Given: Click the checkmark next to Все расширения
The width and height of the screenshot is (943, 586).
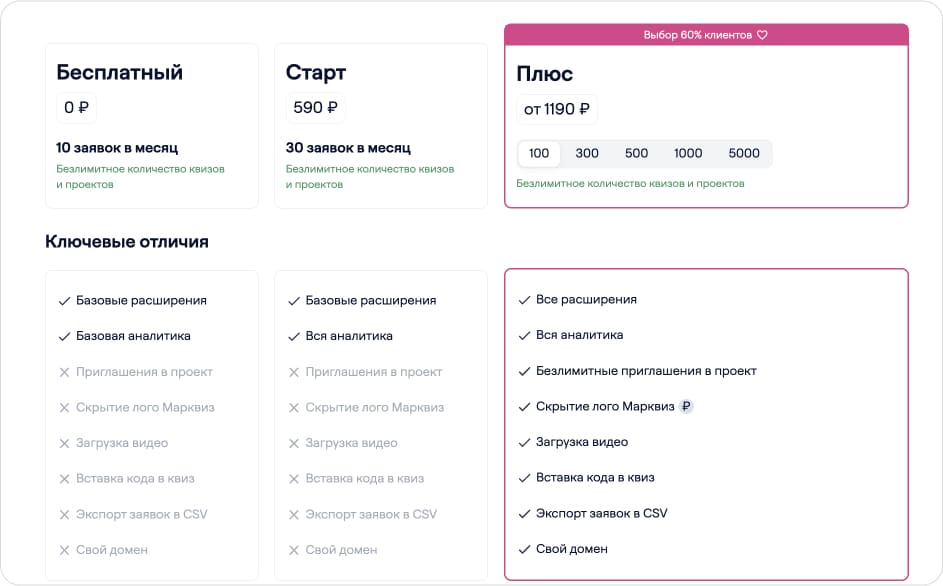Looking at the screenshot, I should (524, 300).
